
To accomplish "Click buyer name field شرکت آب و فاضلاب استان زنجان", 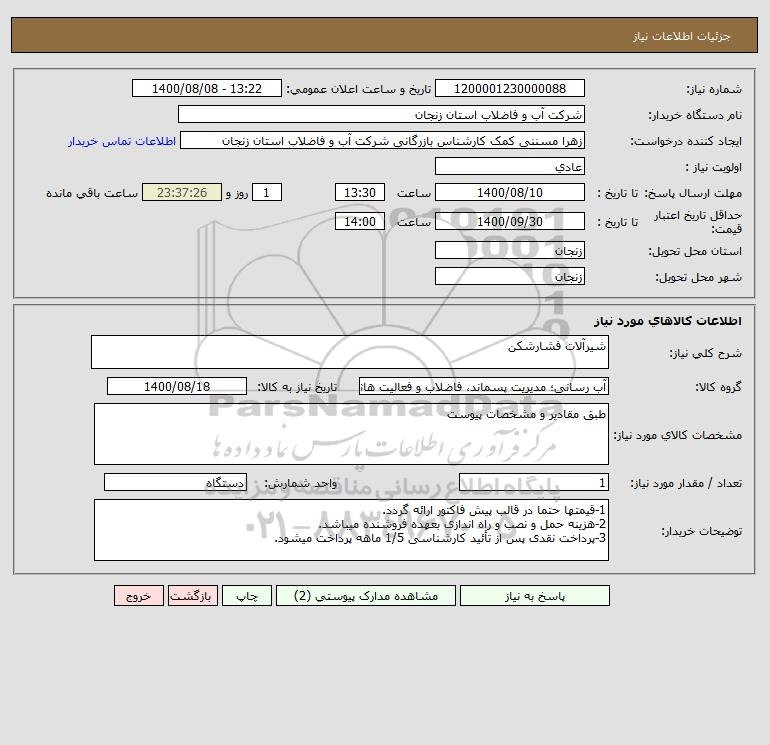I will [x=381, y=114].
